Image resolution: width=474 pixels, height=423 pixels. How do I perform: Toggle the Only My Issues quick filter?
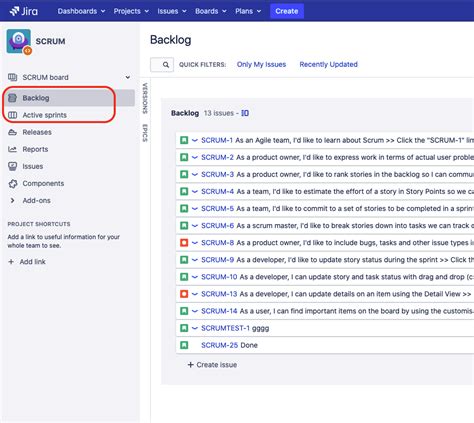[x=261, y=65]
